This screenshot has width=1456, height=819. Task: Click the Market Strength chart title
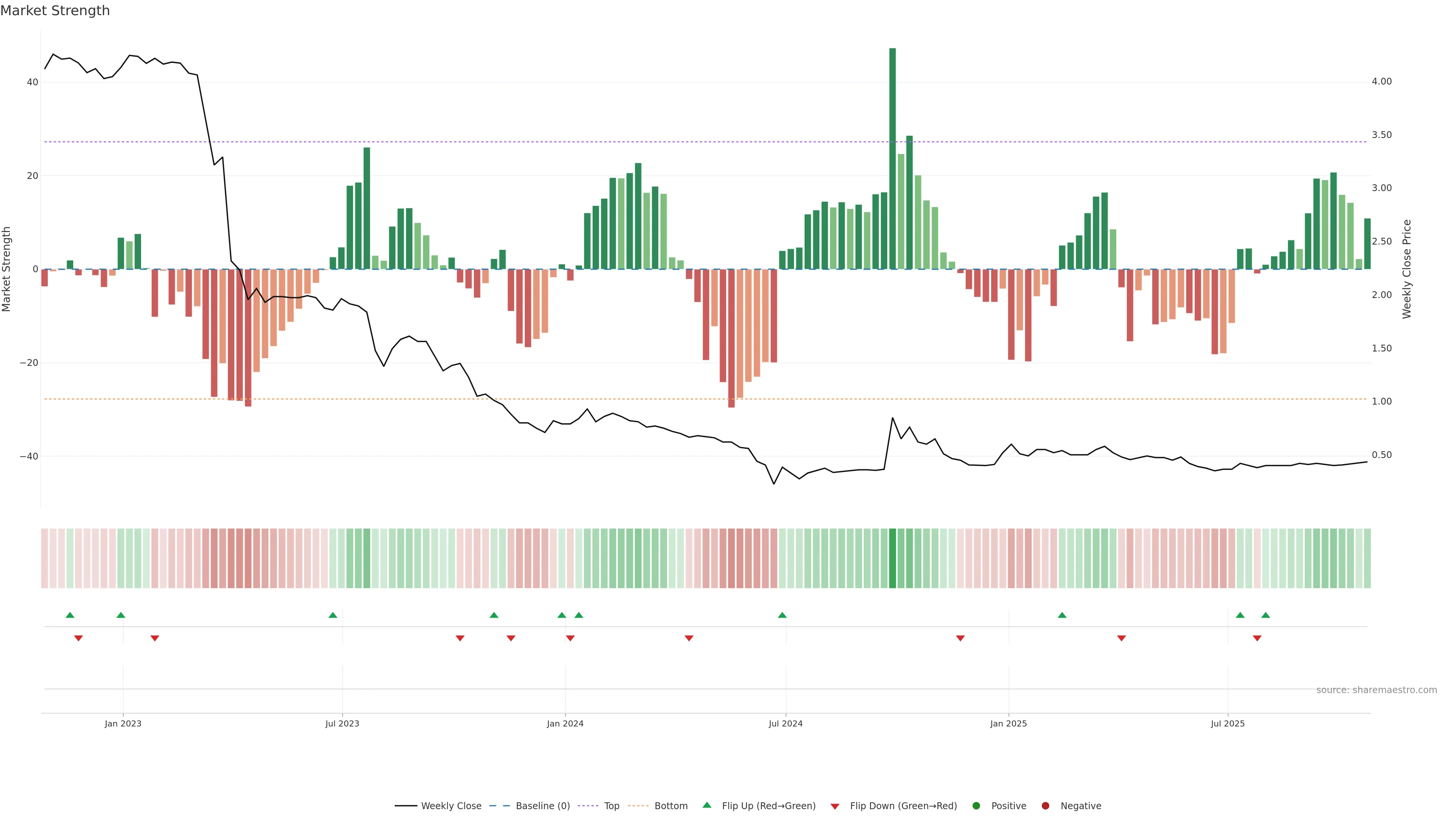(x=55, y=11)
